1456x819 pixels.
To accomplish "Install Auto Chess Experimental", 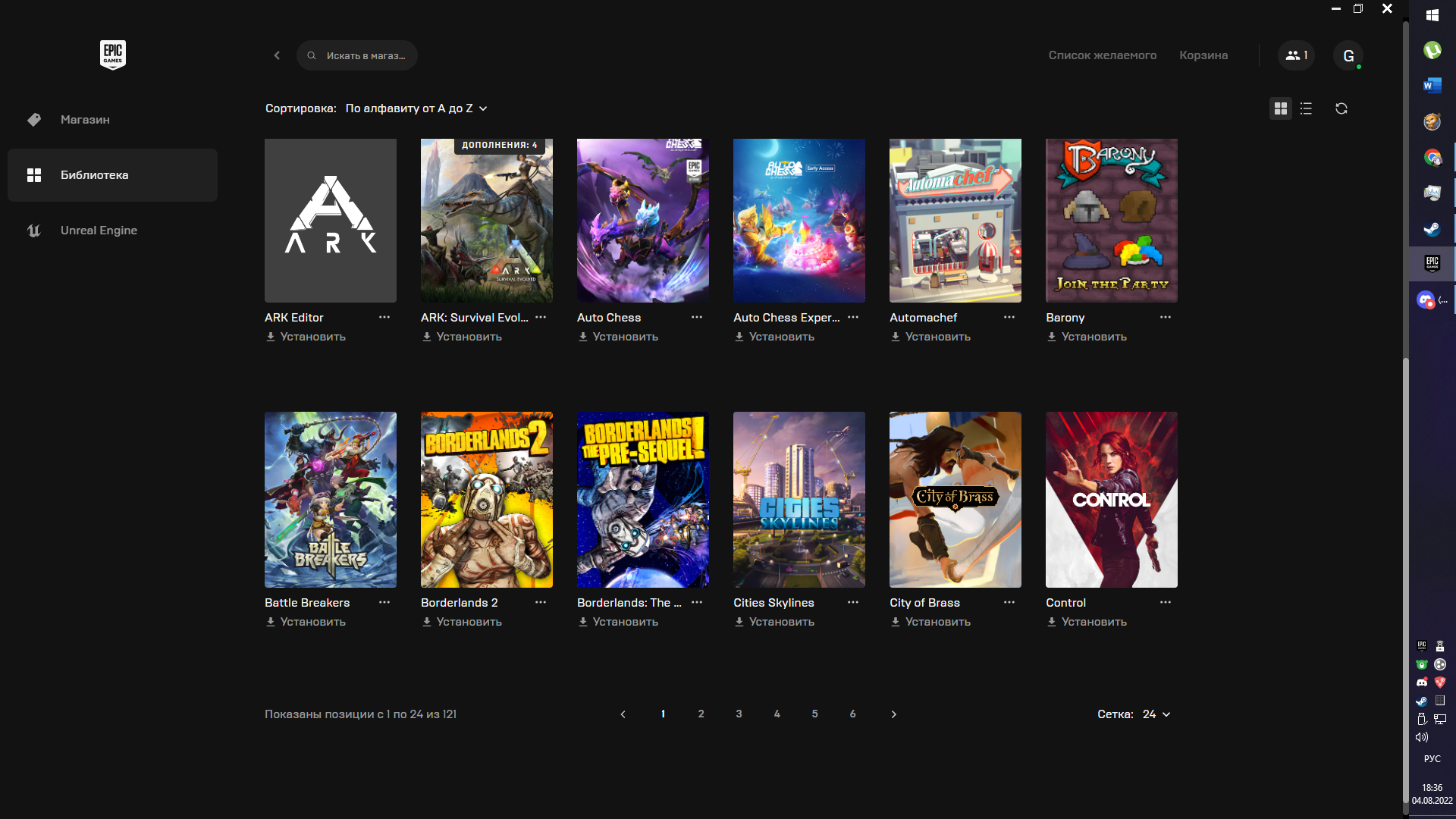I will (x=774, y=337).
